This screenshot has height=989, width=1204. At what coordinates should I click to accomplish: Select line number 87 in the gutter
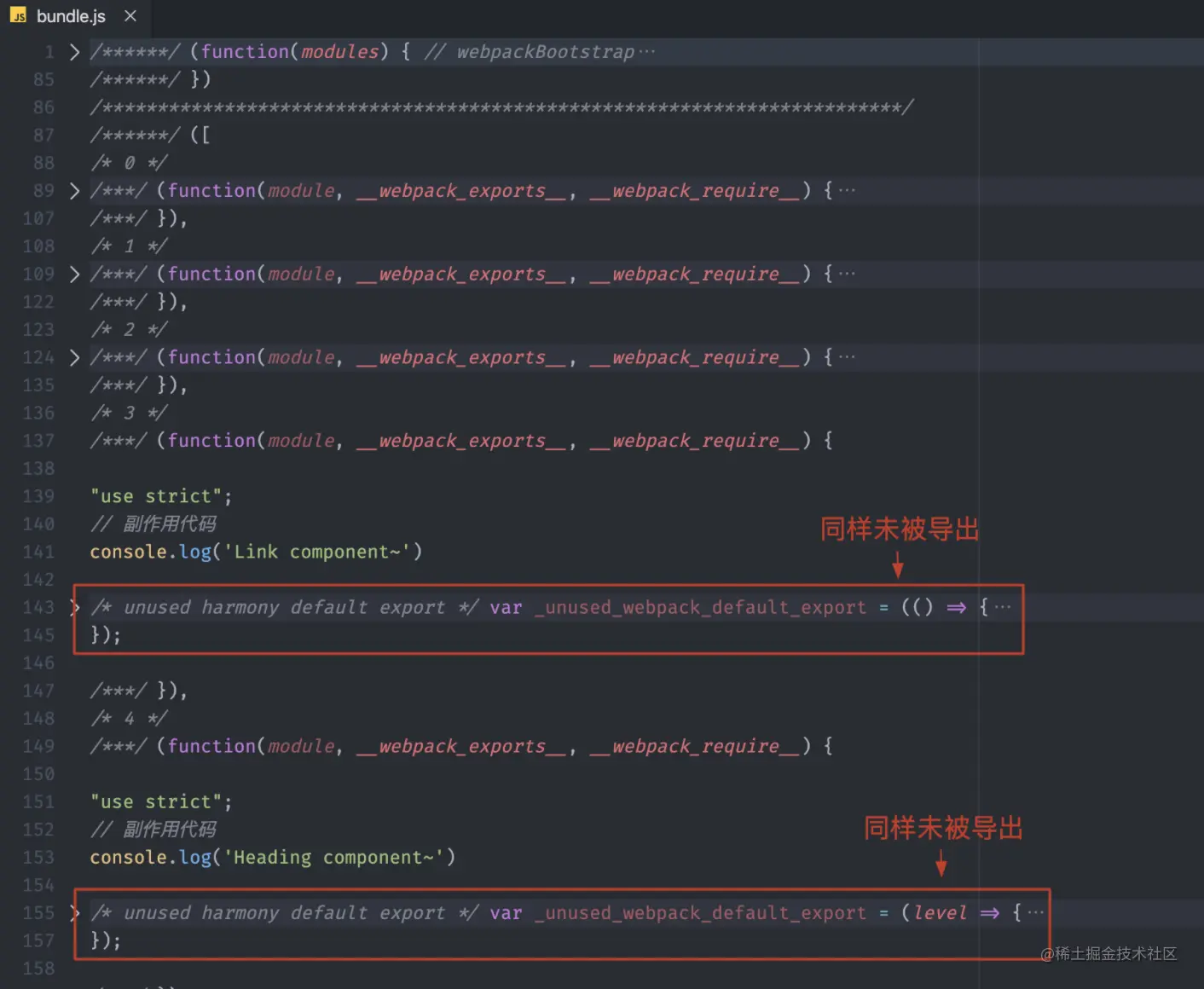coord(43,136)
